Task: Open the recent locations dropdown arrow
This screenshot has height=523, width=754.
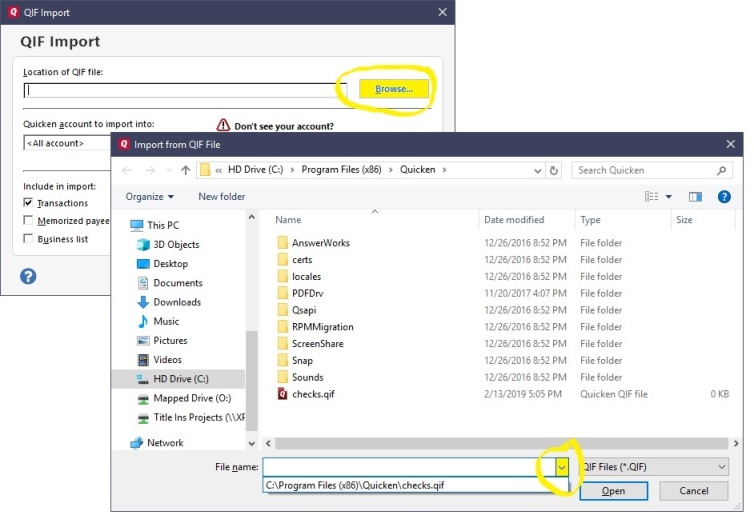Action: point(169,170)
